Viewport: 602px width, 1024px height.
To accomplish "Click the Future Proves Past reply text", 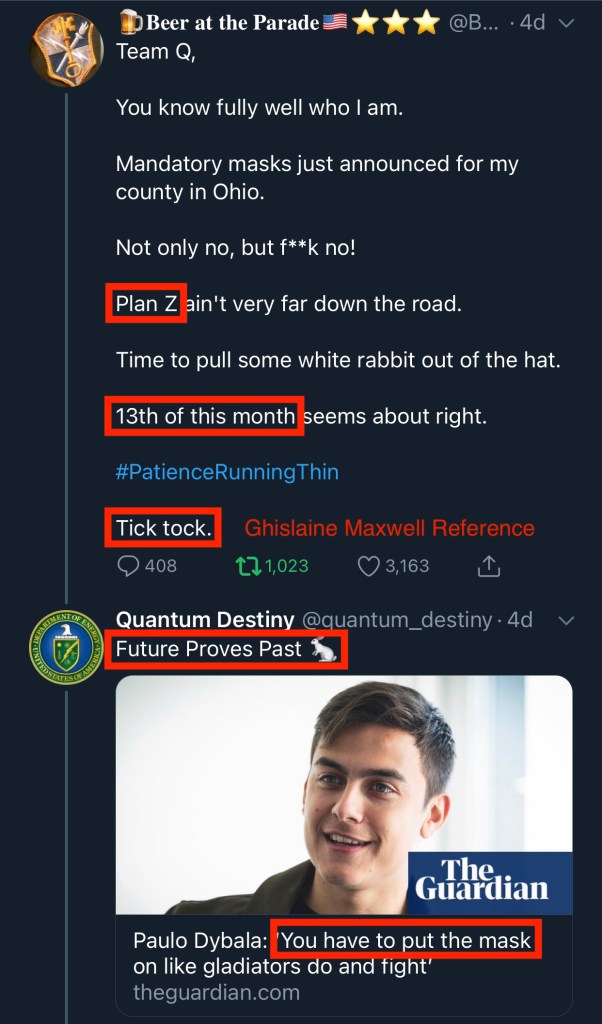I will pos(208,650).
